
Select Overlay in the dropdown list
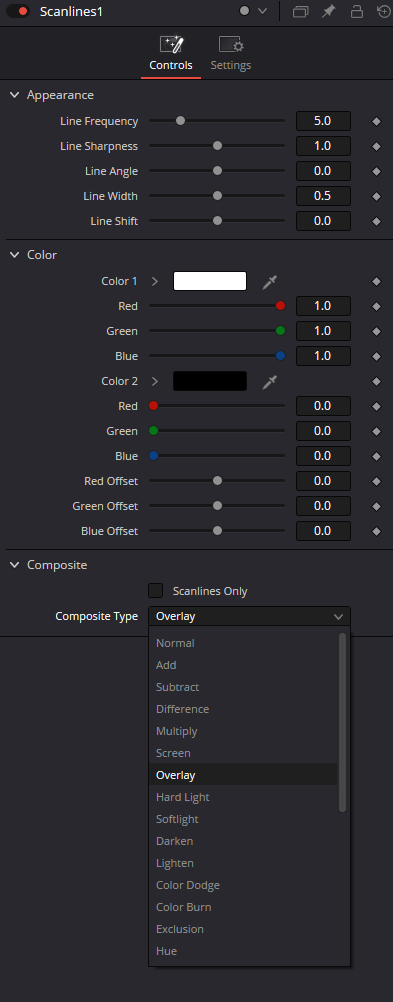(243, 775)
